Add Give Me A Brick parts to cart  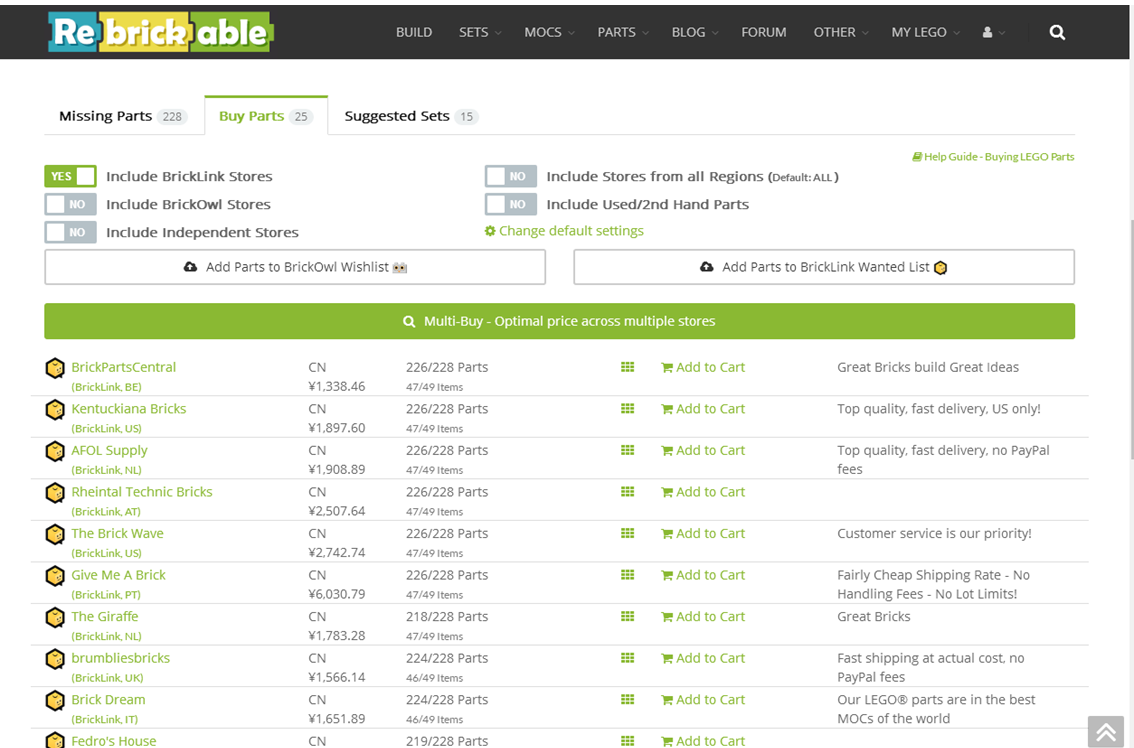(x=703, y=575)
